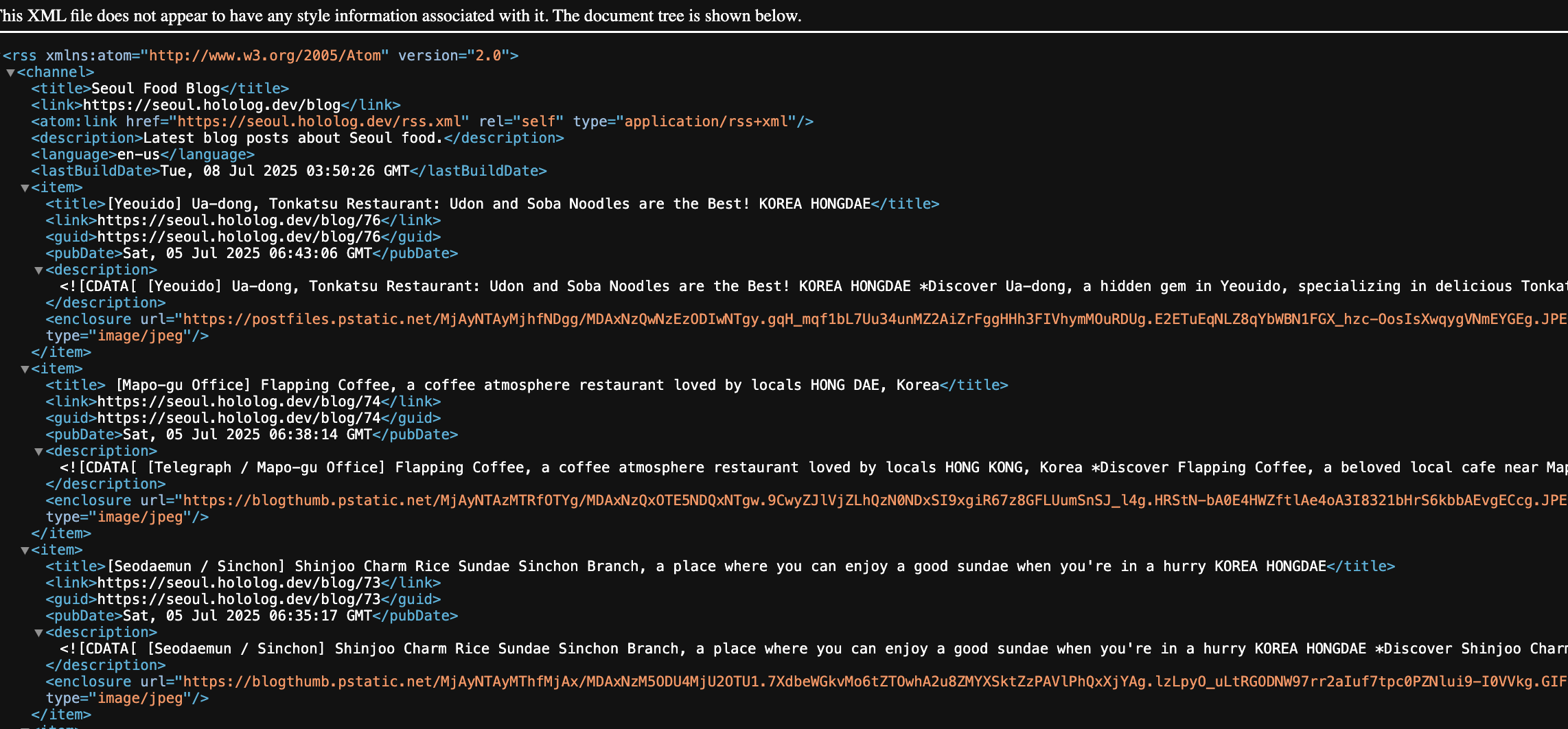Click guid text ending blog/74
1568x729 pixels.
pos(239,418)
